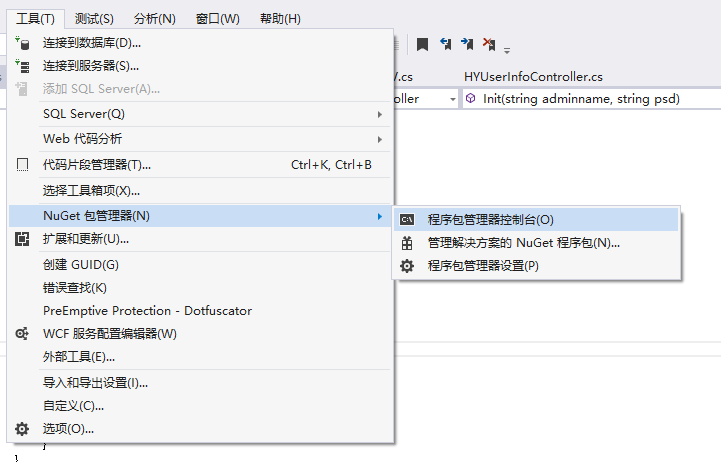This screenshot has height=462, width=721.
Task: Select 管理解决方案的 NuGet 程序包(N)...
Action: 536,243
